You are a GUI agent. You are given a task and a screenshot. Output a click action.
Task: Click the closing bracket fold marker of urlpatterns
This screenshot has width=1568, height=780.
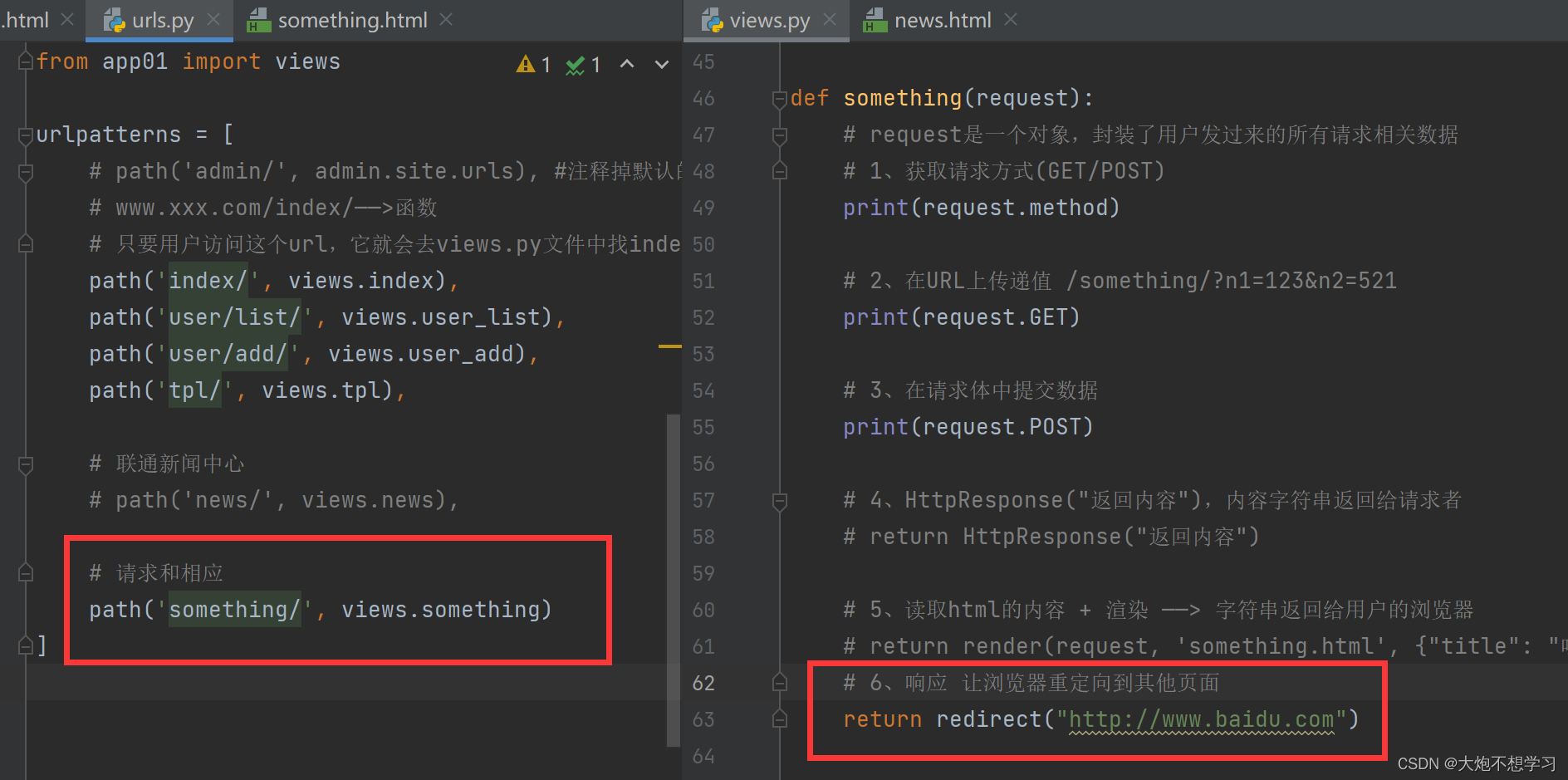pyautogui.click(x=26, y=645)
